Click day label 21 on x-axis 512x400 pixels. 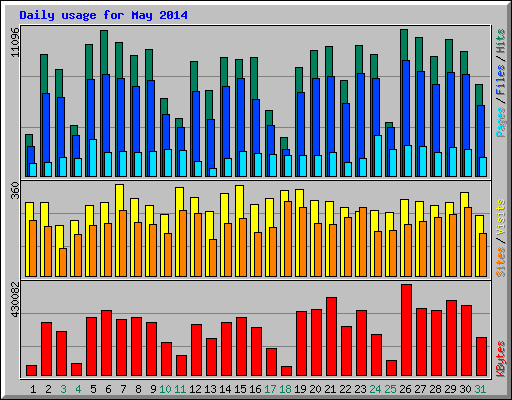click(x=330, y=389)
